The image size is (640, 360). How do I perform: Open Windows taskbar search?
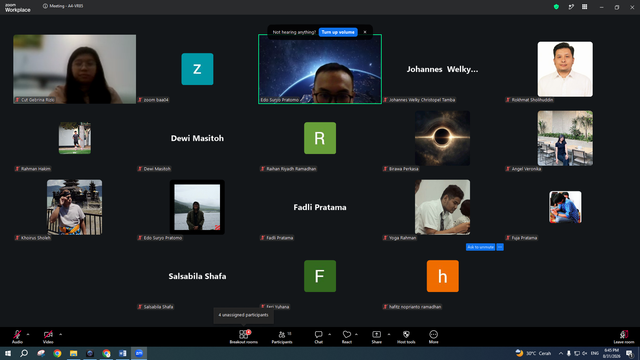(24, 353)
